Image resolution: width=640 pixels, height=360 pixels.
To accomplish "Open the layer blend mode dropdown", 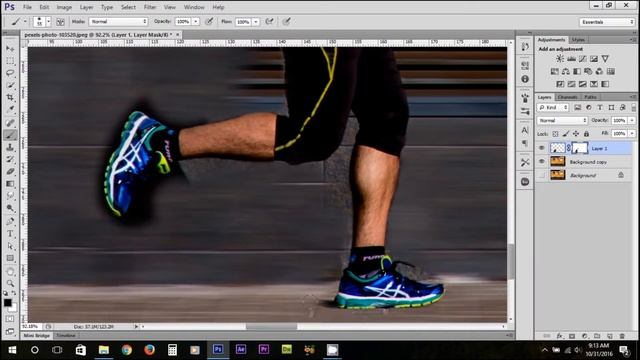I will [562, 120].
